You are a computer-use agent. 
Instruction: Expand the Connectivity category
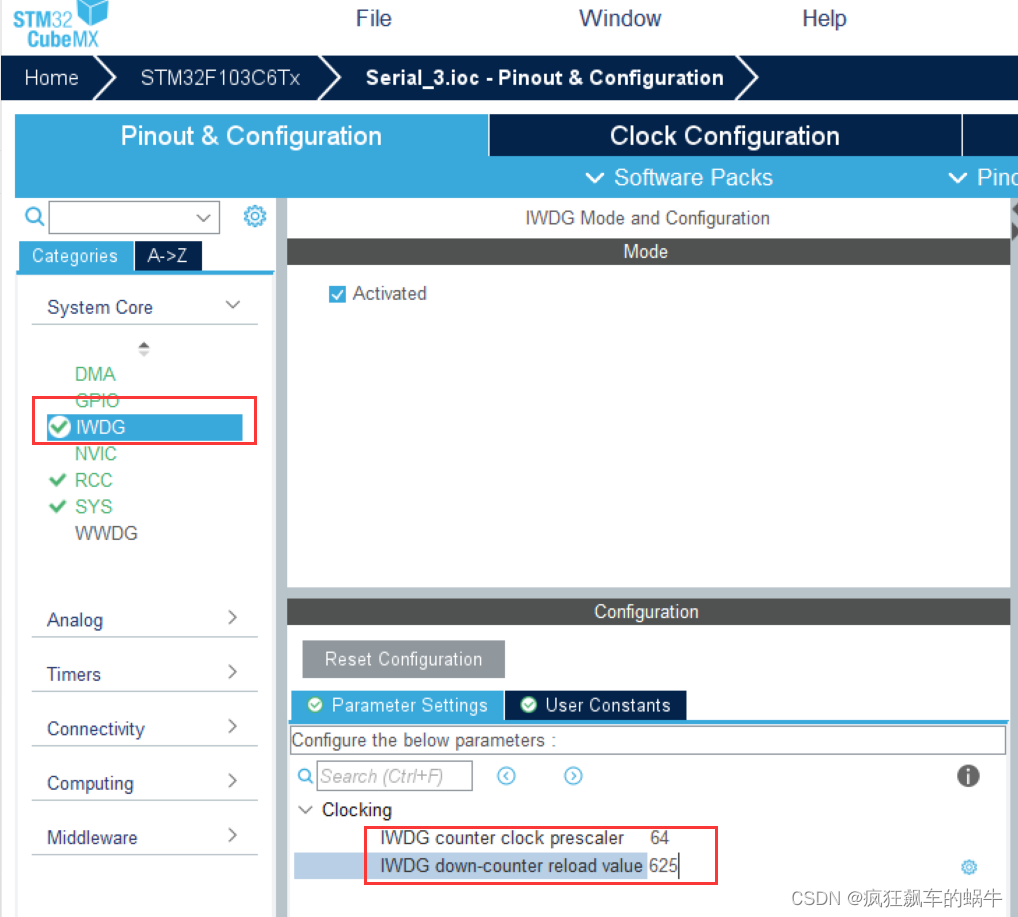coord(233,727)
